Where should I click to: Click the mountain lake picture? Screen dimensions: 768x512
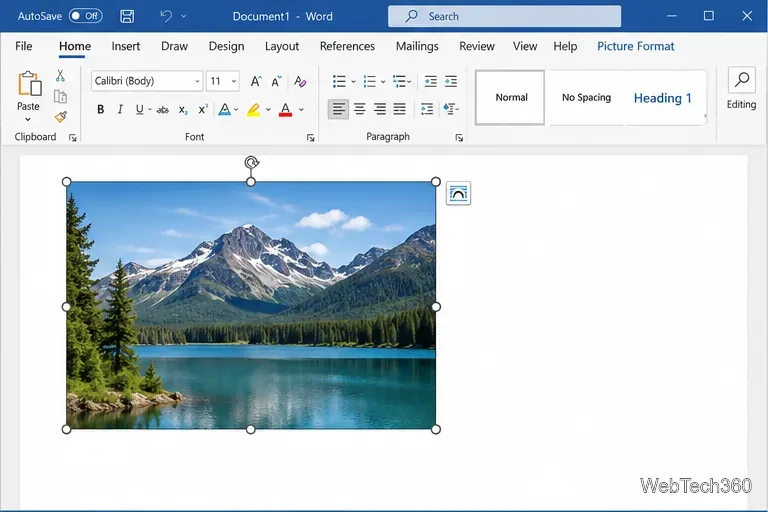[x=251, y=305]
